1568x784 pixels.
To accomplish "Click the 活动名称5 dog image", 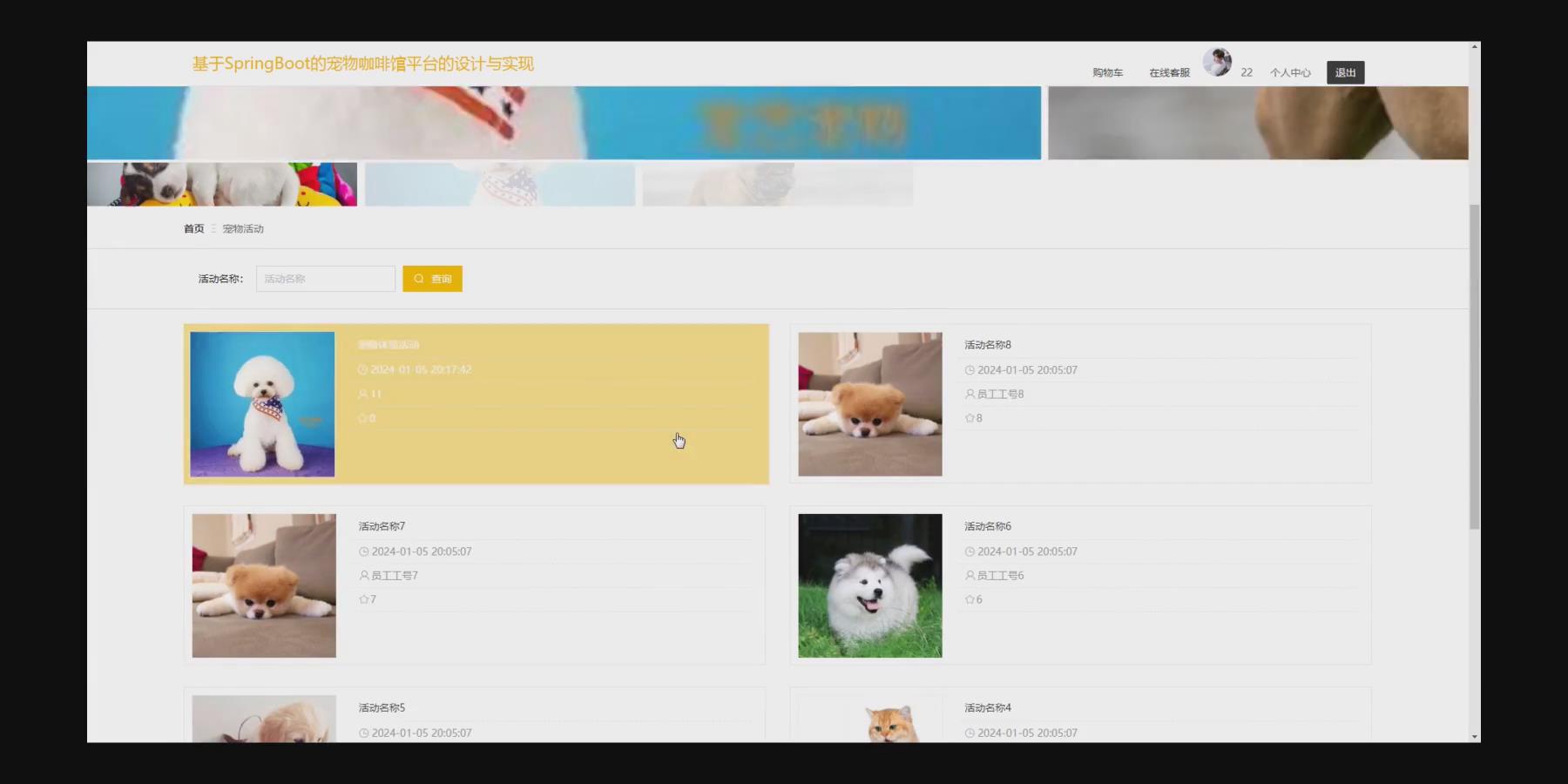I will pyautogui.click(x=264, y=720).
